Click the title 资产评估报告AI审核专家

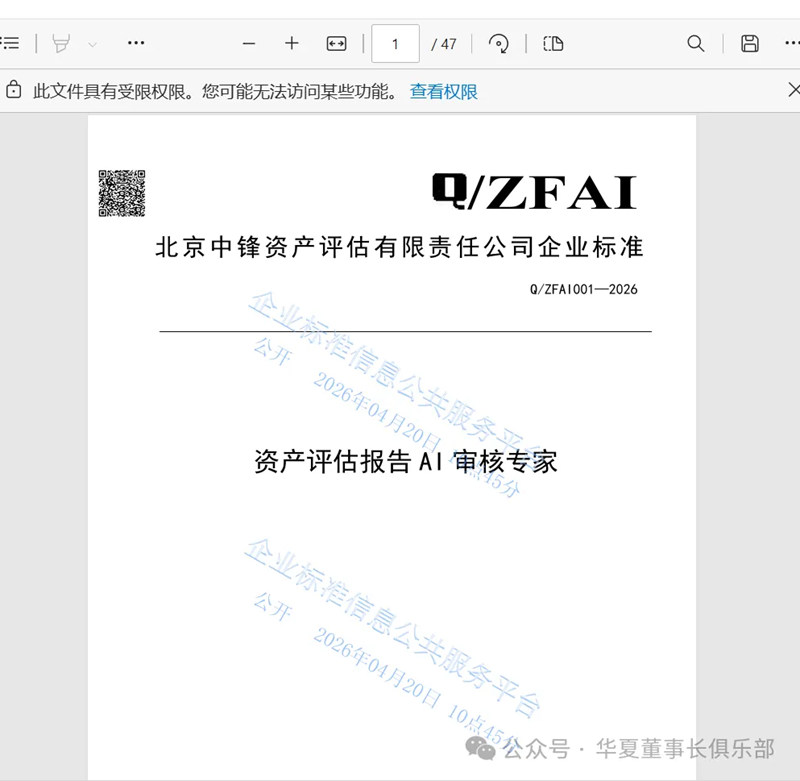coord(405,461)
